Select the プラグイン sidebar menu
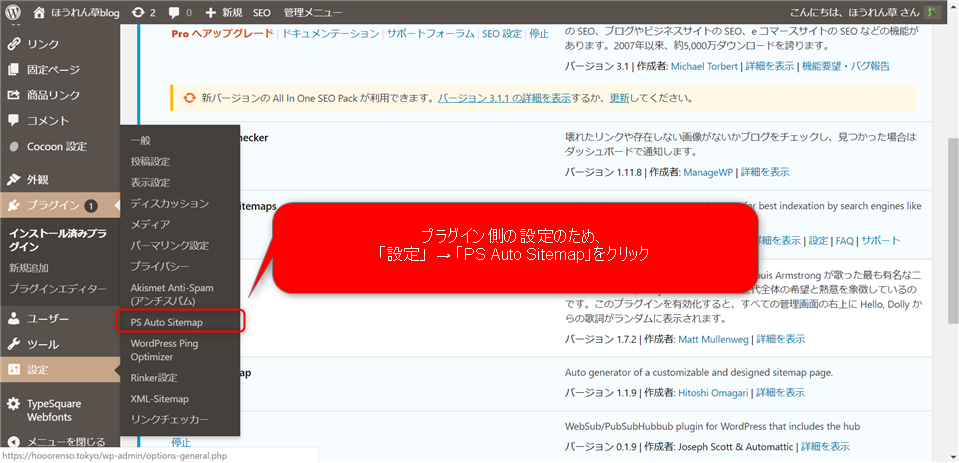The image size is (959, 463). (x=60, y=206)
